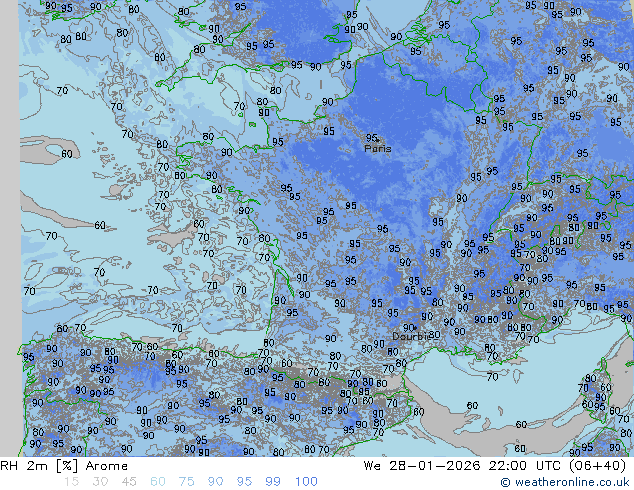Viewport: 634px width, 490px height.
Task: Click legend value 100
Action: [306, 482]
